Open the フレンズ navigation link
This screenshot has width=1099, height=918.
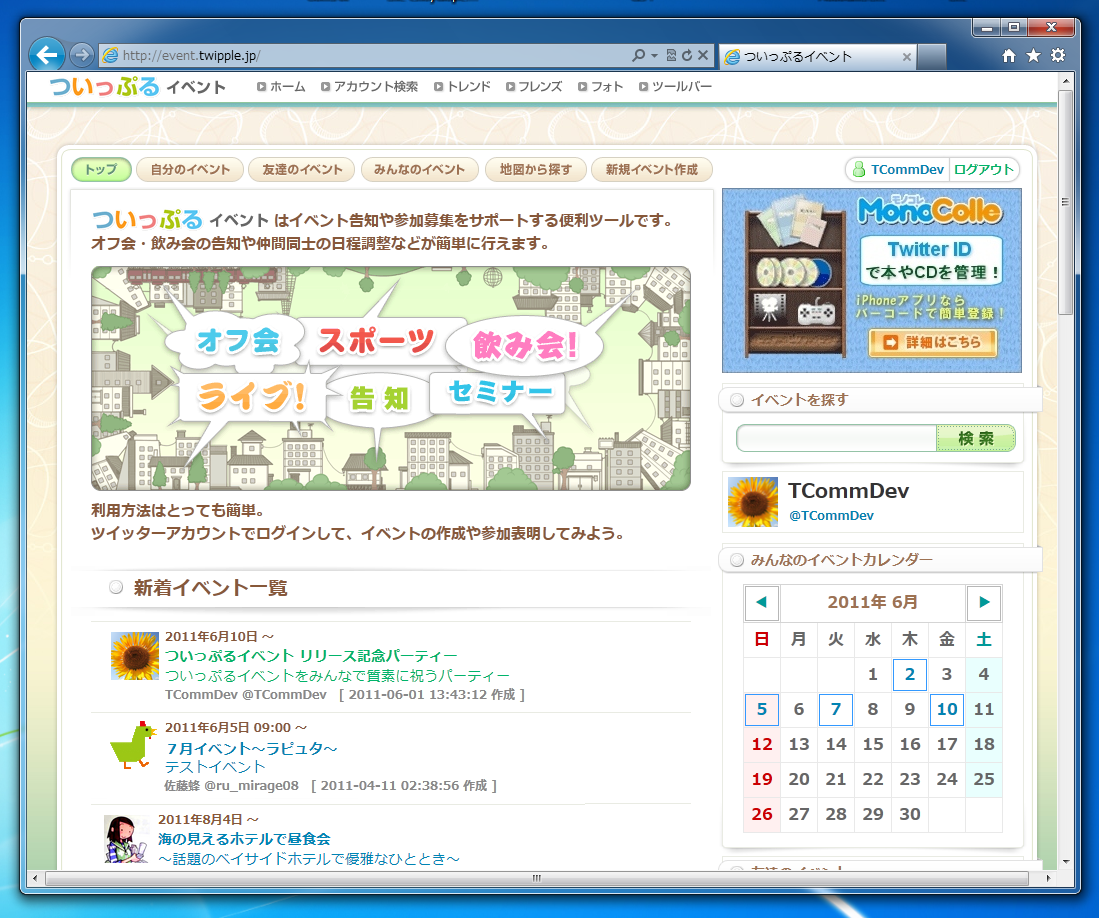click(534, 87)
